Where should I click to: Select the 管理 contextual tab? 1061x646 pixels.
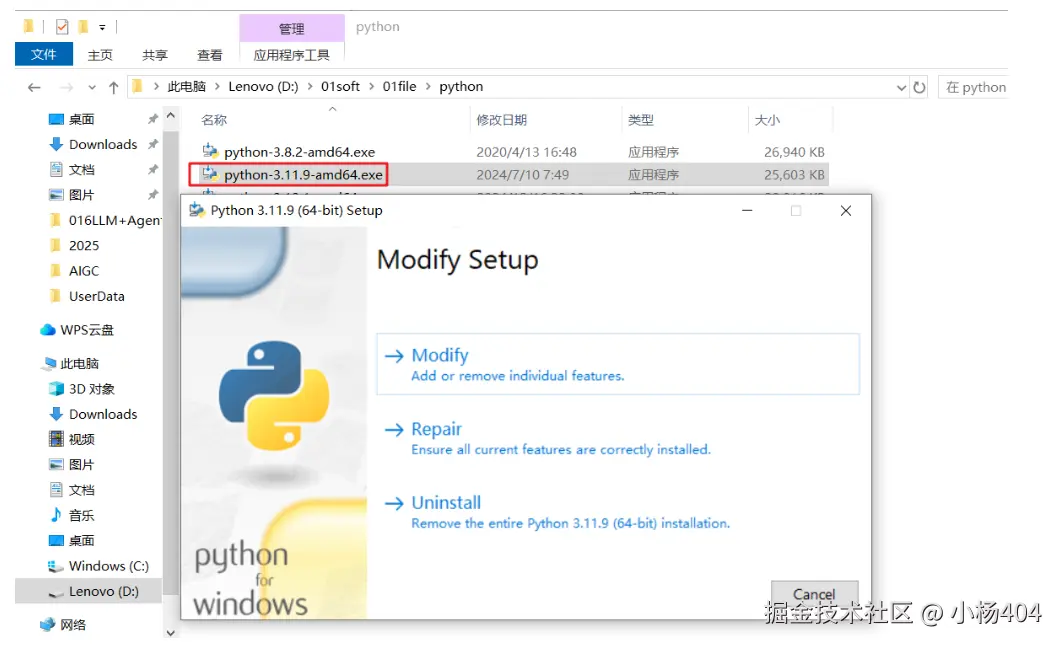click(292, 28)
